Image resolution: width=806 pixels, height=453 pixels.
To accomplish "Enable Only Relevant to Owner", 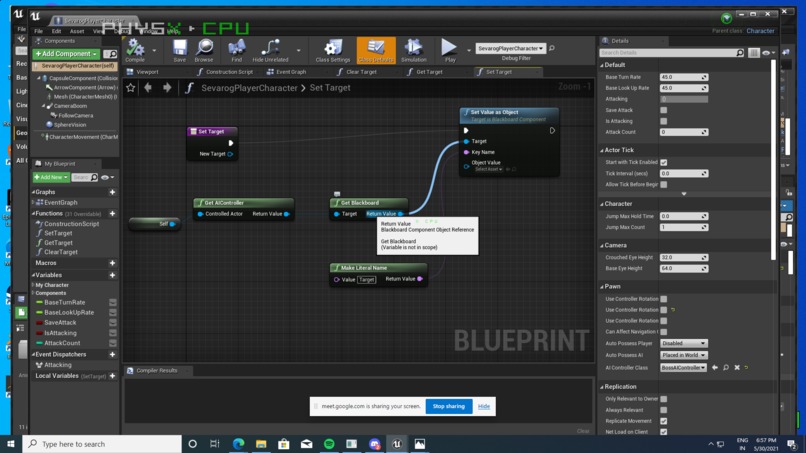I will pos(664,399).
